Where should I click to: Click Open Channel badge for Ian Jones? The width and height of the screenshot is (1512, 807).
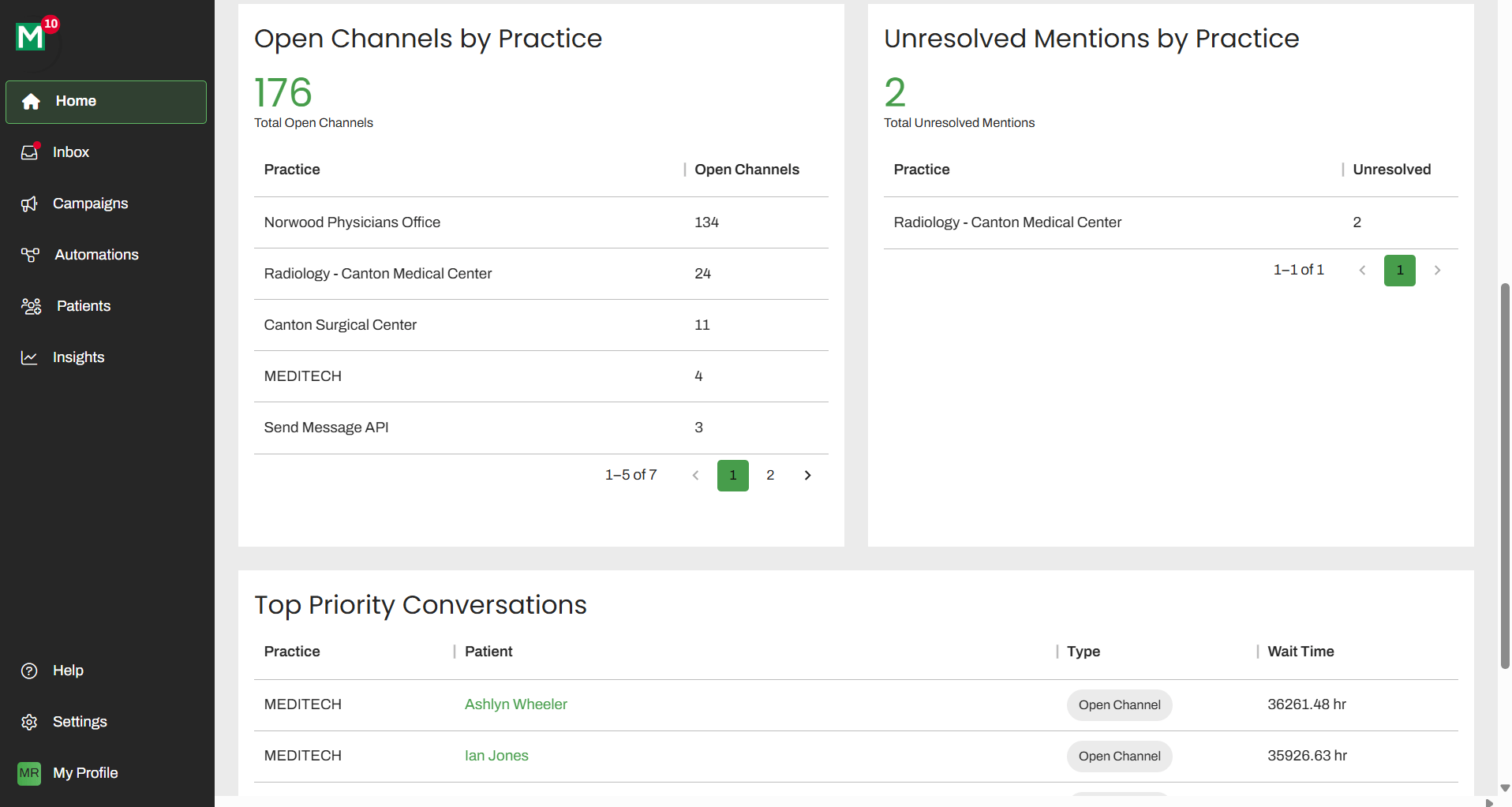click(x=1119, y=757)
